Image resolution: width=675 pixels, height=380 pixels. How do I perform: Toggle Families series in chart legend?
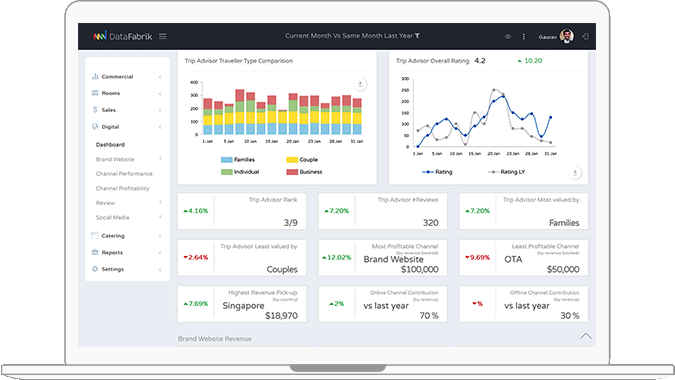click(238, 160)
